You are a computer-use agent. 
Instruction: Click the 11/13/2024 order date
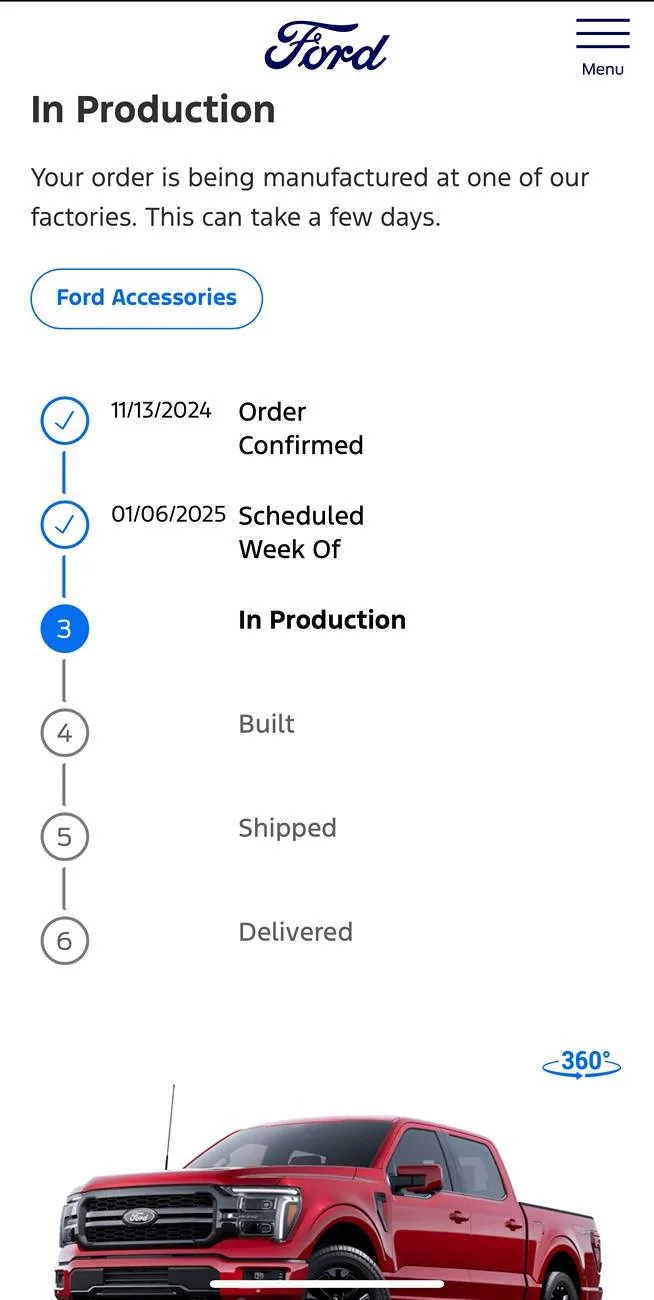tap(161, 411)
